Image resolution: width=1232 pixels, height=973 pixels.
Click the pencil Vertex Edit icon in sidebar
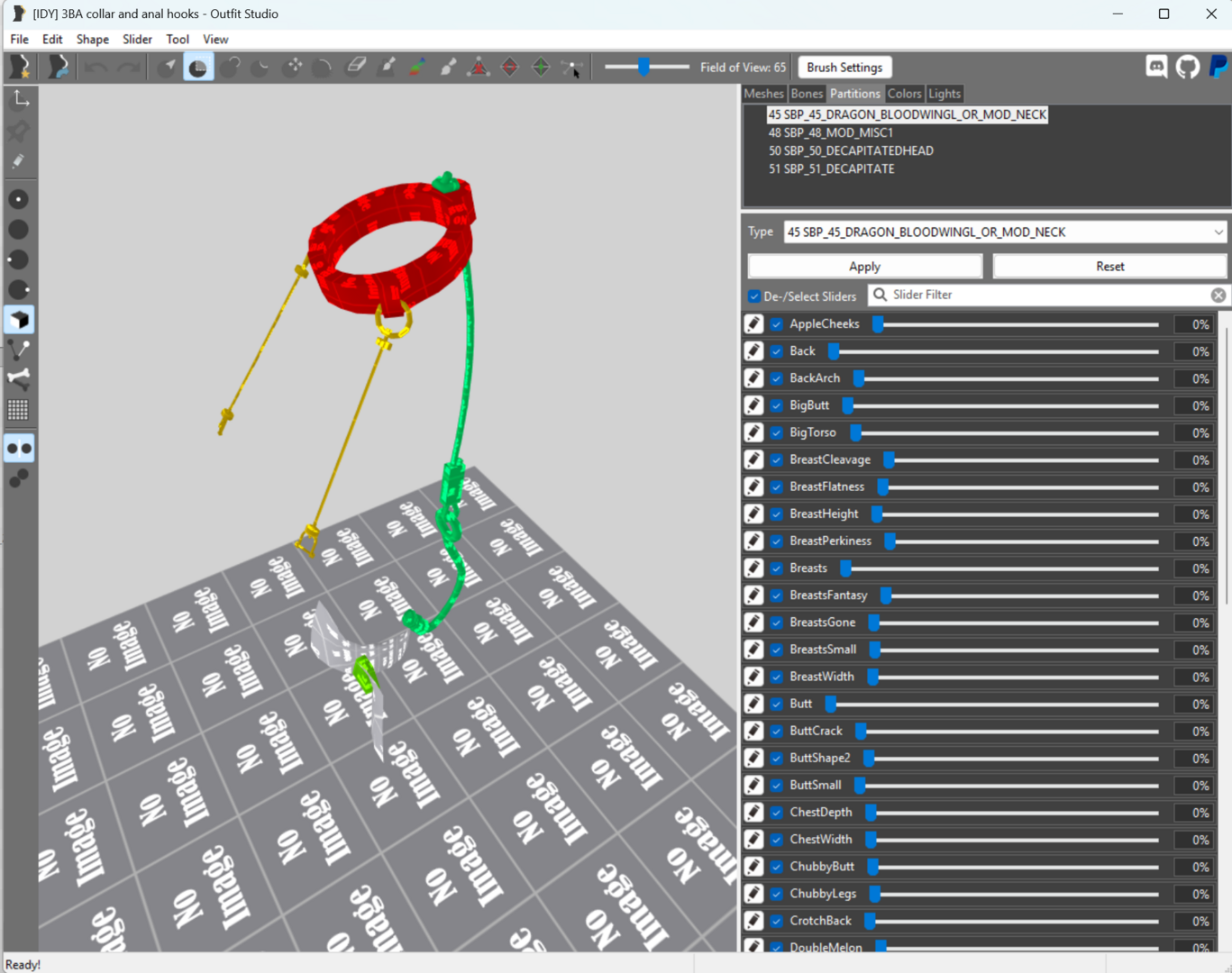19,162
